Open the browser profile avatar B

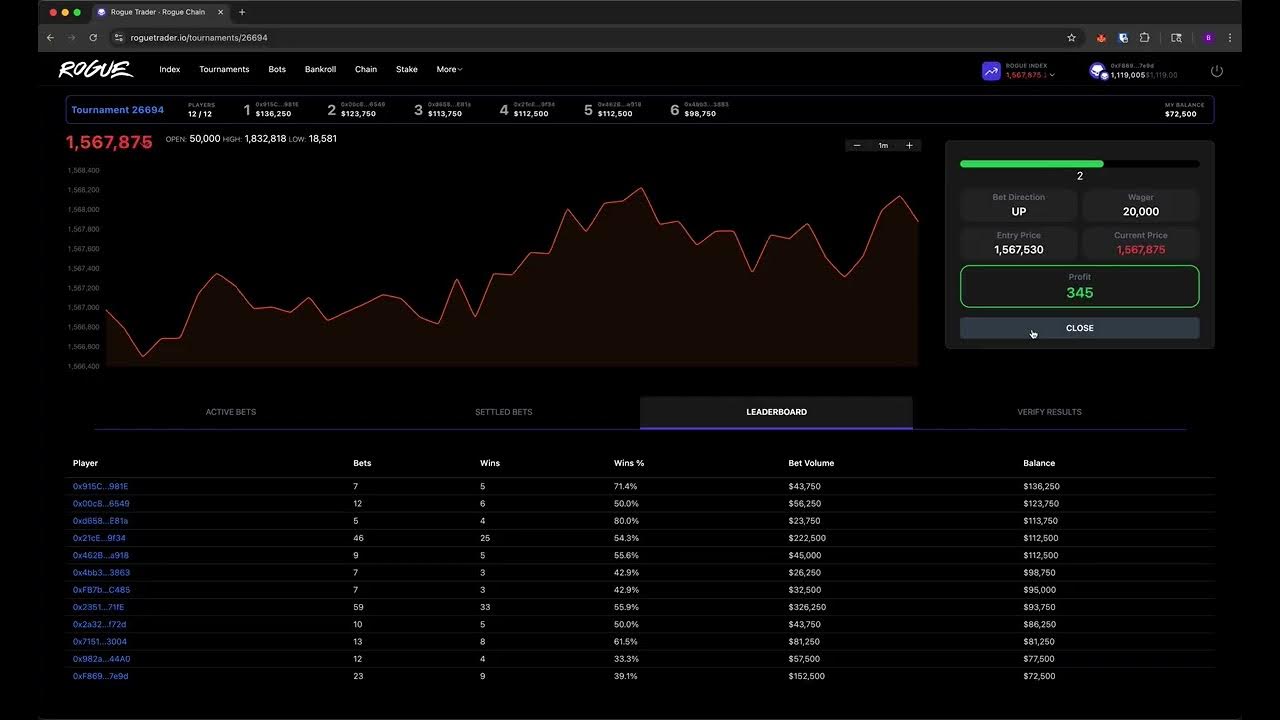pyautogui.click(x=1208, y=38)
